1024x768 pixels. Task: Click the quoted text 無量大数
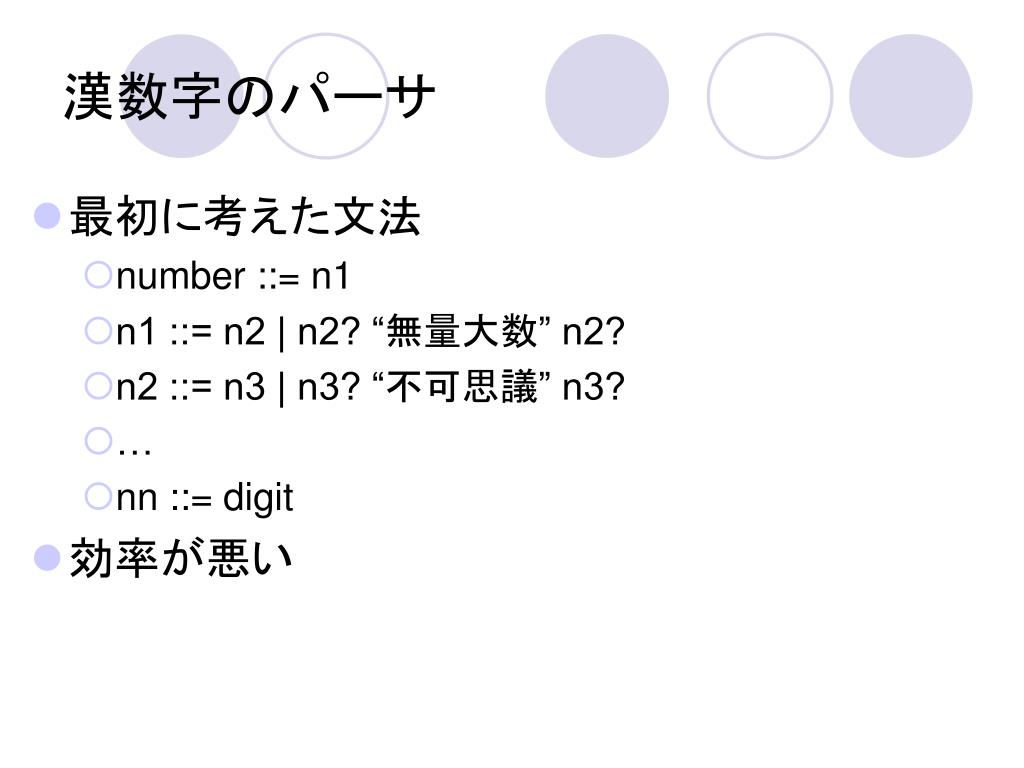462,330
